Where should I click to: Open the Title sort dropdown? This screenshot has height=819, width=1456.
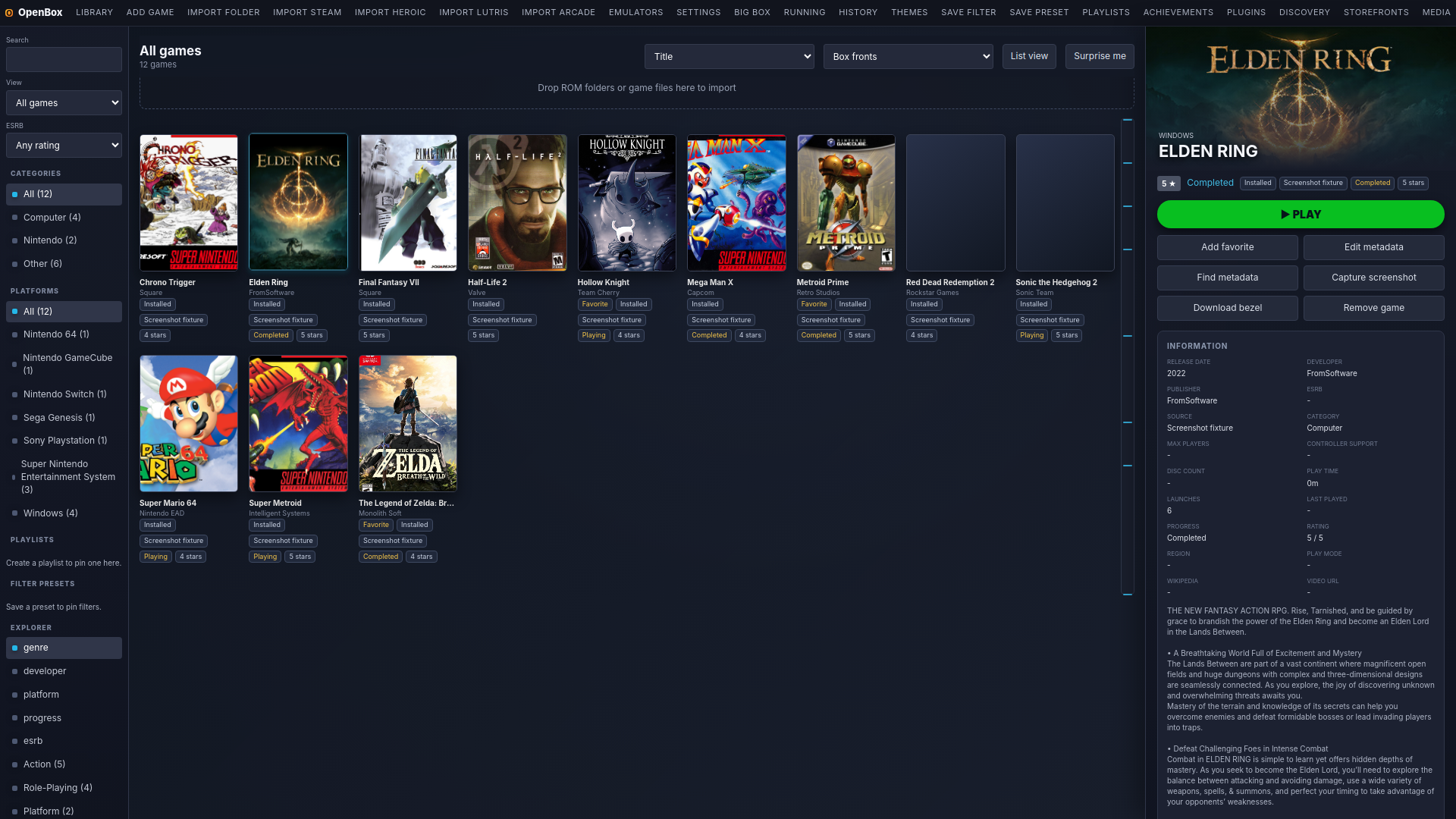pyautogui.click(x=730, y=57)
